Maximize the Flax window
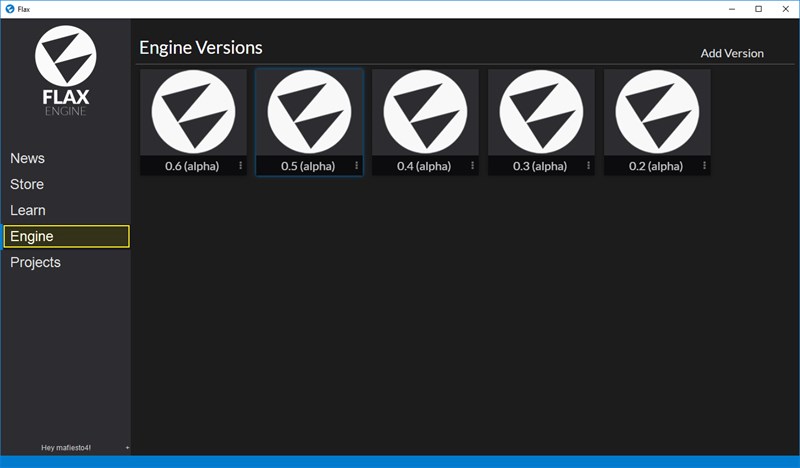The height and width of the screenshot is (468, 800). [759, 9]
